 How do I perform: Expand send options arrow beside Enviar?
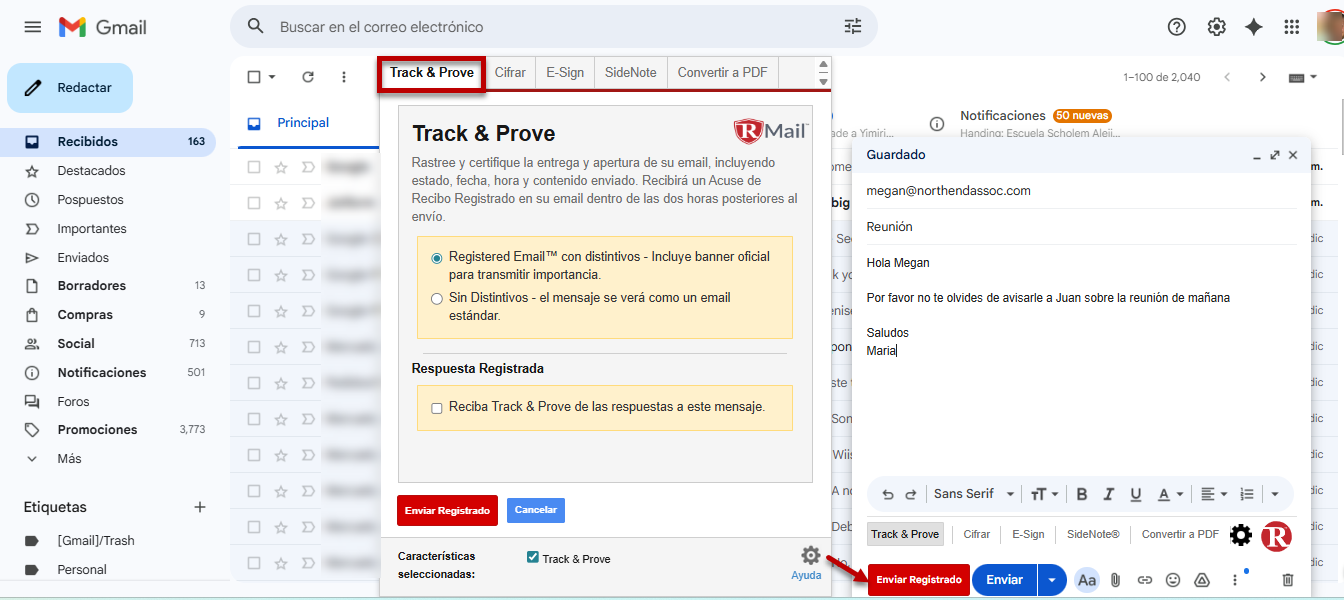click(1051, 580)
